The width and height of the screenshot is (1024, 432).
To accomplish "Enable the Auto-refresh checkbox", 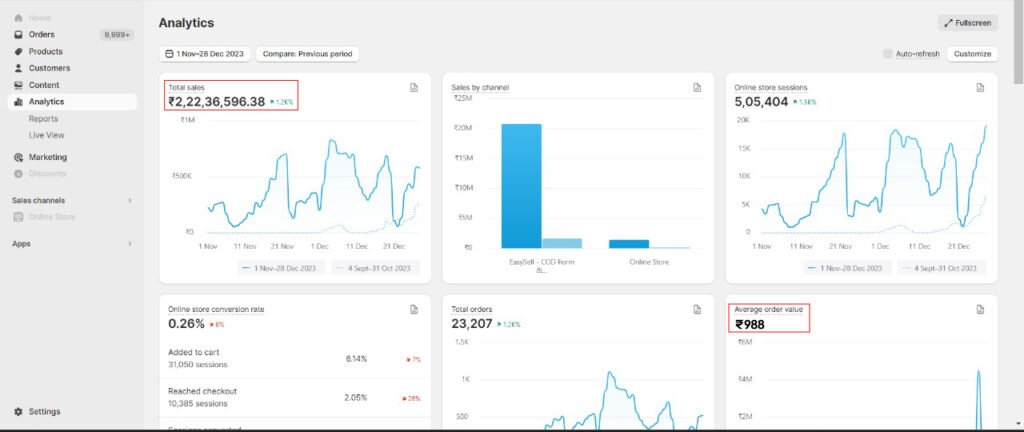I will coord(888,54).
